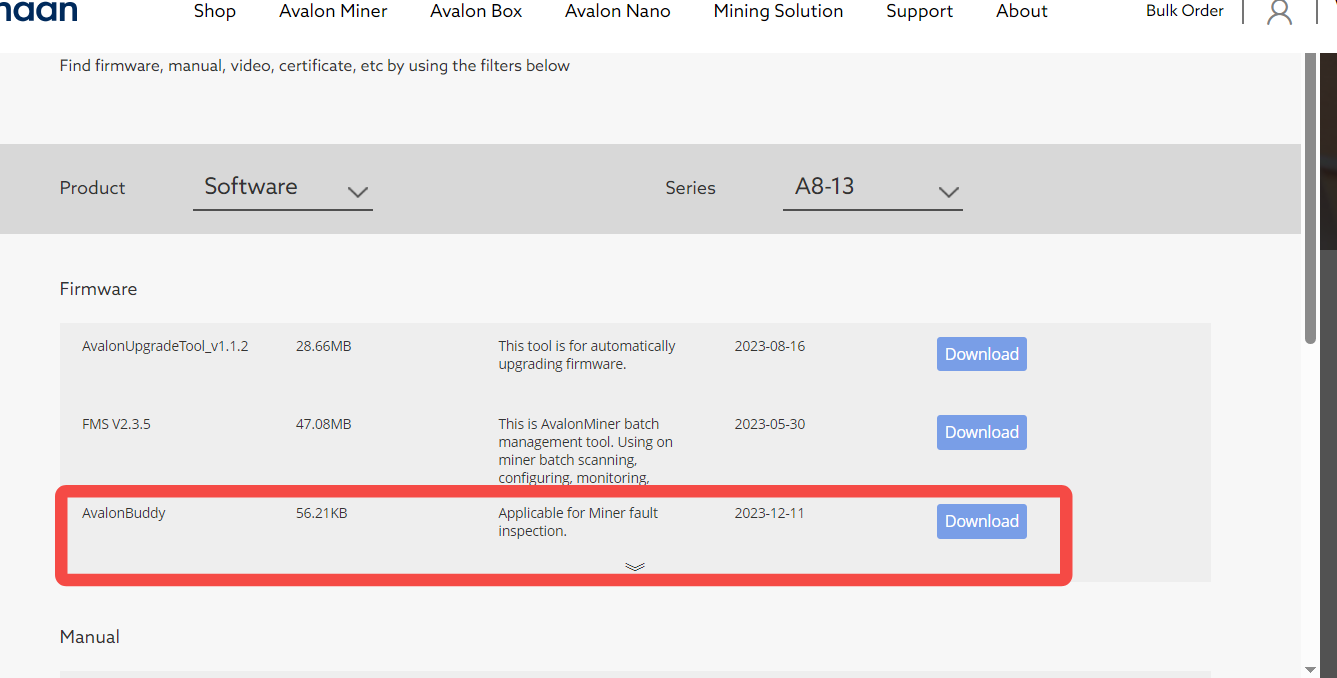The image size is (1337, 678).
Task: Click the AvalonUpgradeTool description text
Action: pyautogui.click(x=587, y=355)
